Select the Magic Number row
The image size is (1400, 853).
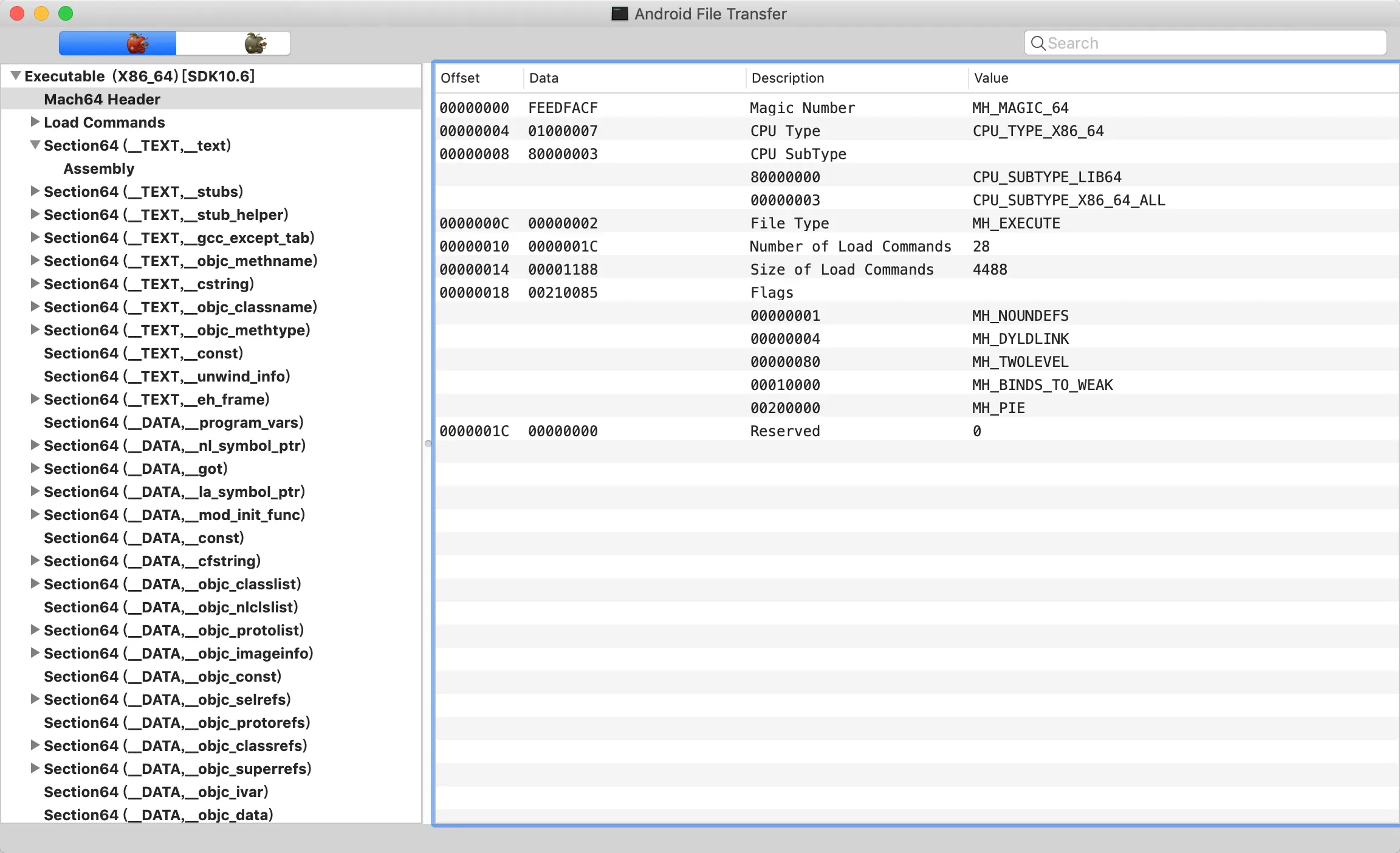[x=802, y=108]
